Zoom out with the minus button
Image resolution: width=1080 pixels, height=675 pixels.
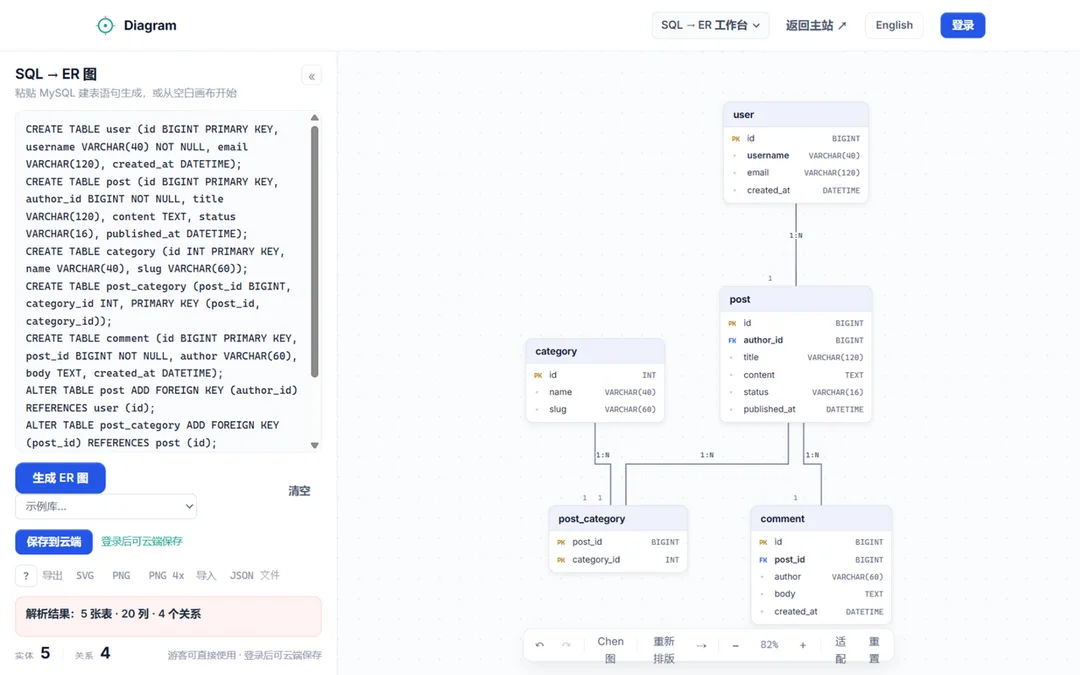(736, 645)
